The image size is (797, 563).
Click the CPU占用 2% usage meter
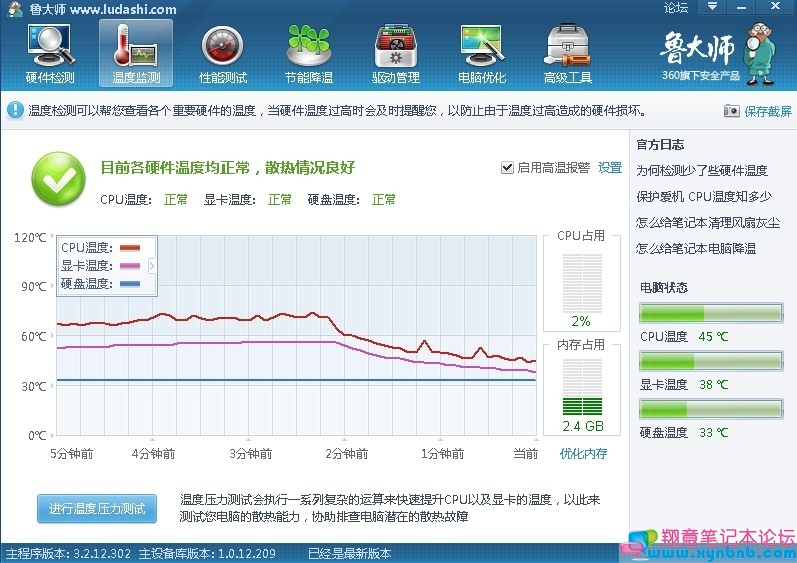581,284
